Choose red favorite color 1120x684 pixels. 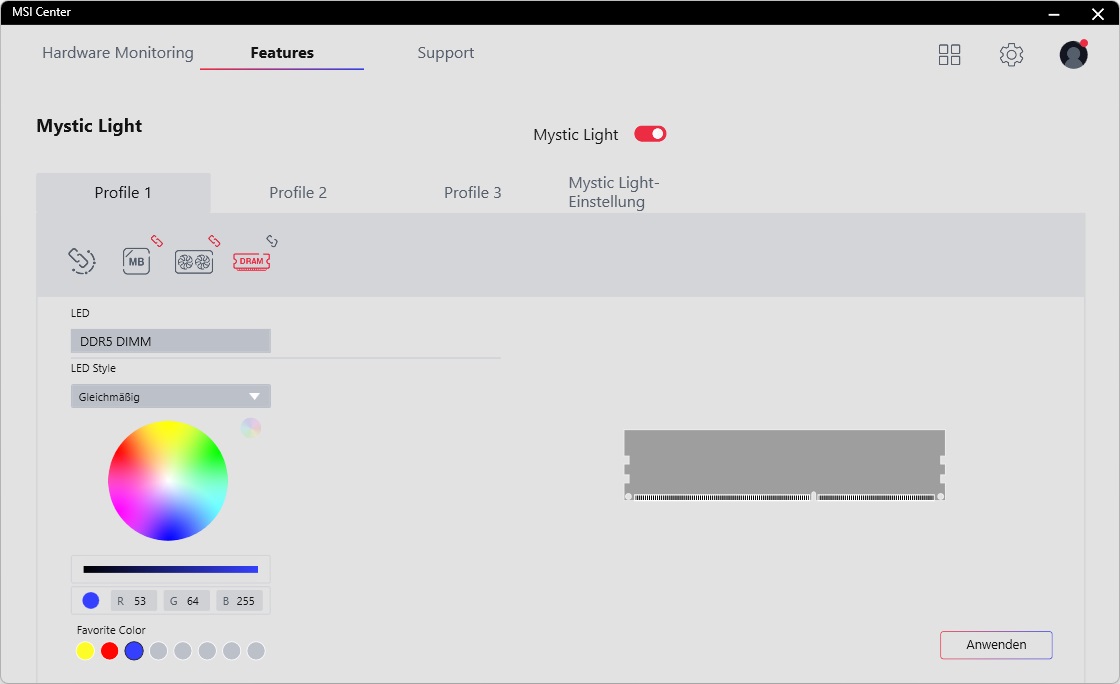pyautogui.click(x=109, y=650)
